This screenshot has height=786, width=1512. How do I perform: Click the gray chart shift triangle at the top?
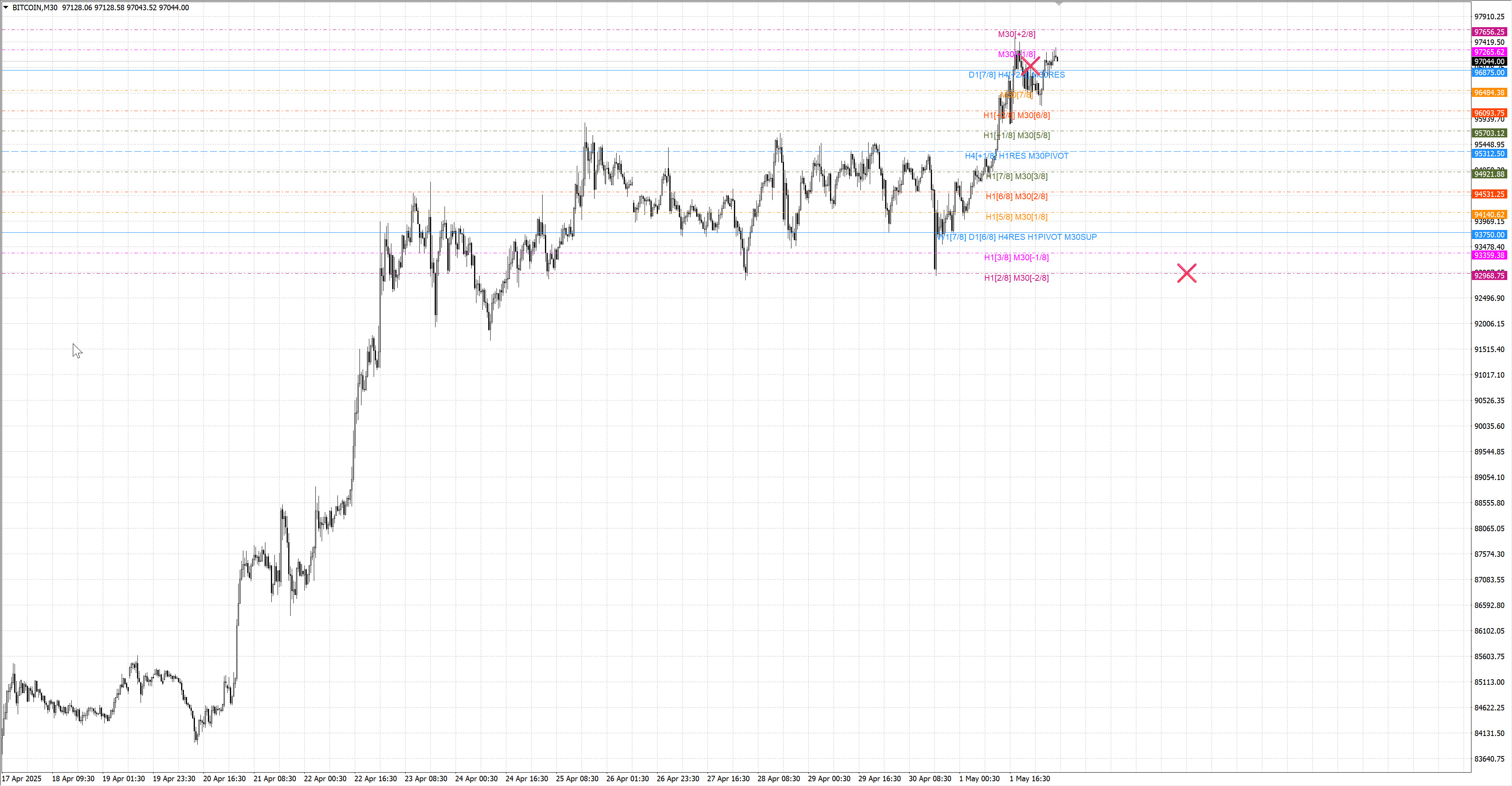coord(1058,4)
